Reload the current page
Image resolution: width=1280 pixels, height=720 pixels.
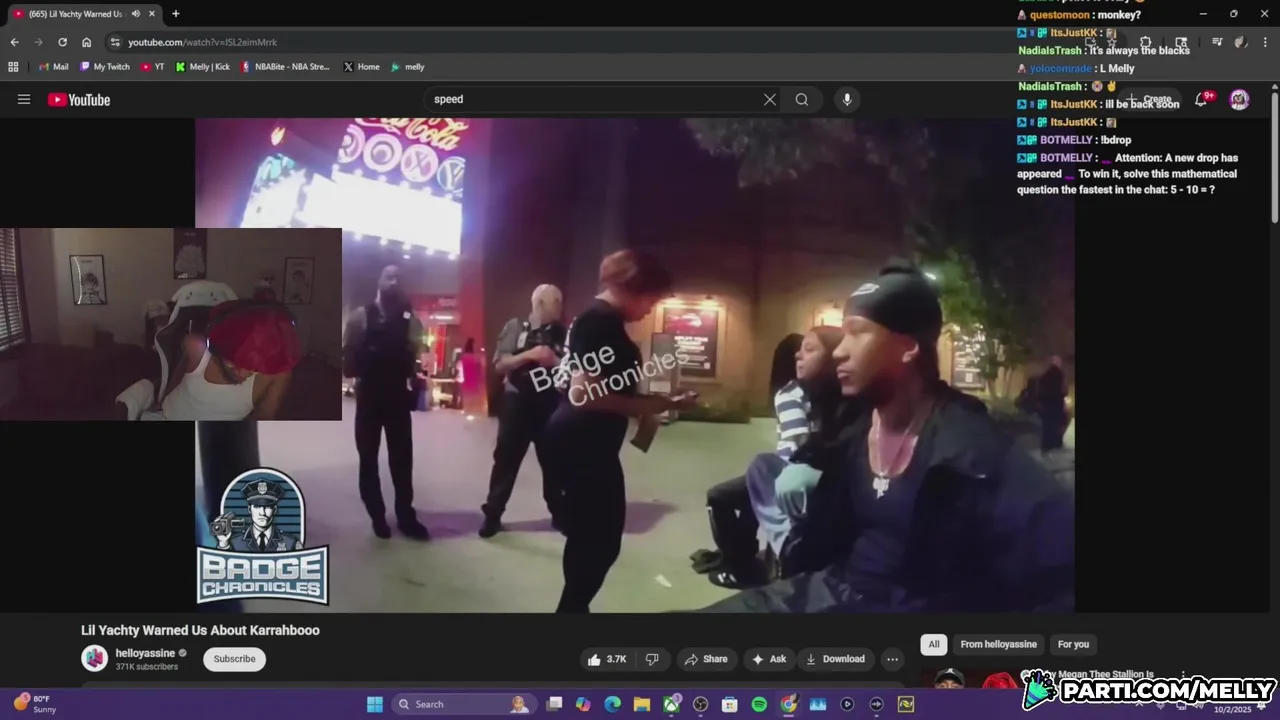pyautogui.click(x=62, y=42)
